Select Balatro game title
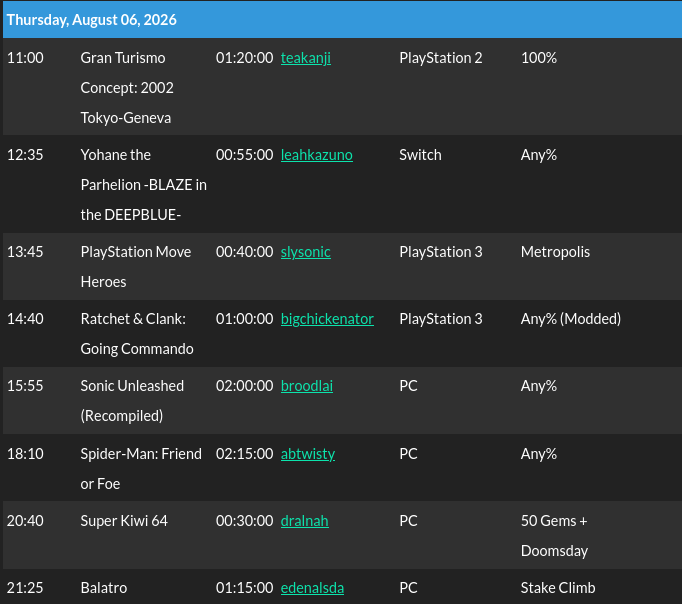The height and width of the screenshot is (604, 682). 104,588
